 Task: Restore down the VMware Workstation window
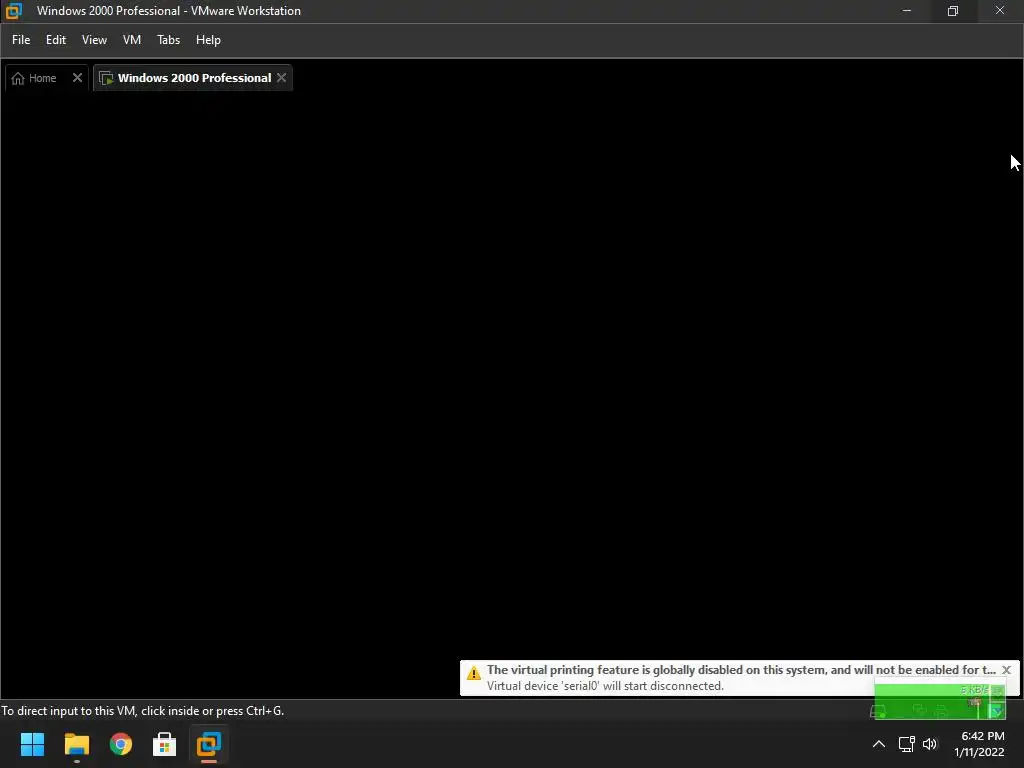(953, 10)
